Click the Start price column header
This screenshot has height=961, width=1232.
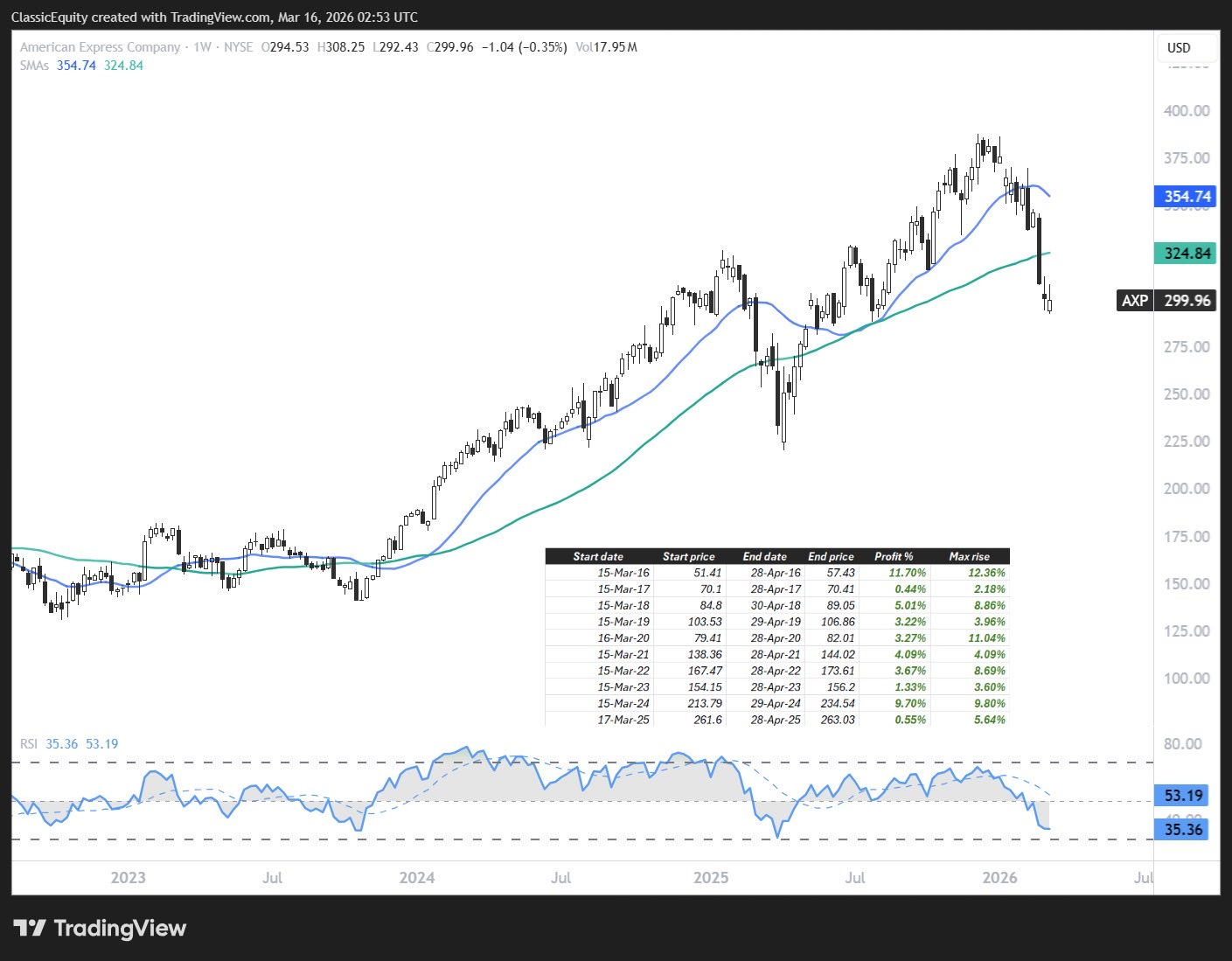(688, 556)
